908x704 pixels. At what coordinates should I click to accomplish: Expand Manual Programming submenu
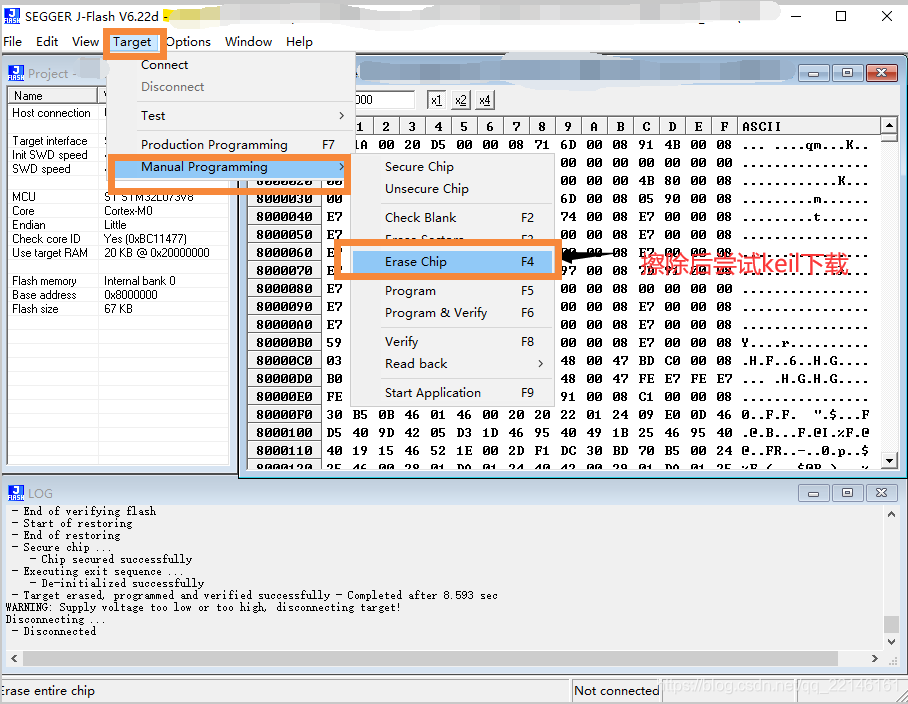point(232,167)
